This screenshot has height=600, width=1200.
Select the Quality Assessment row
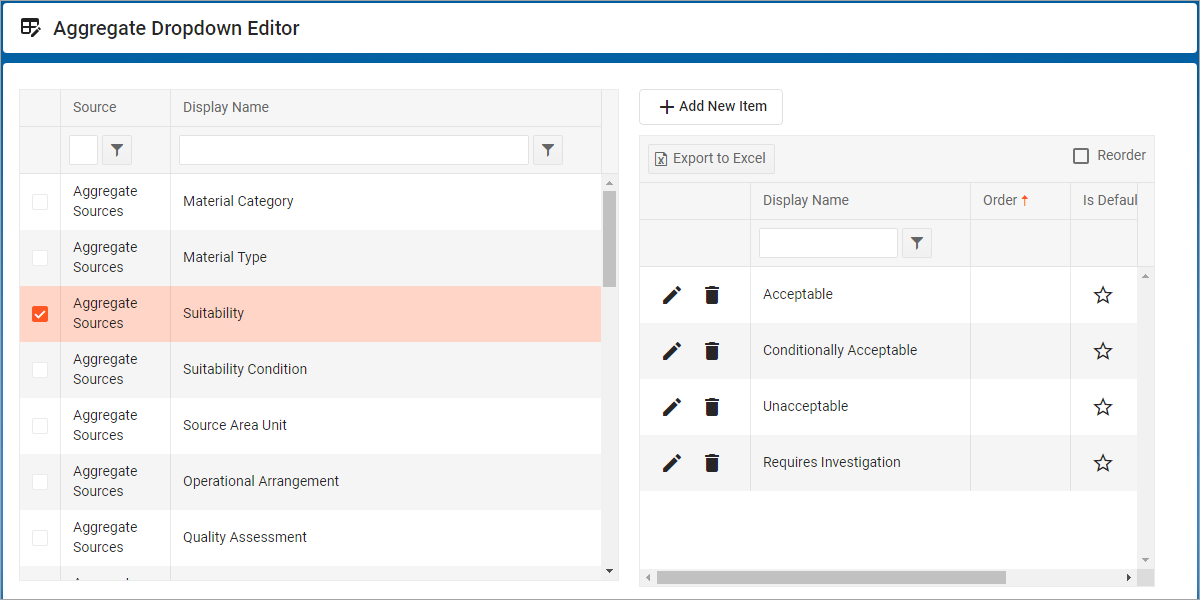point(245,538)
